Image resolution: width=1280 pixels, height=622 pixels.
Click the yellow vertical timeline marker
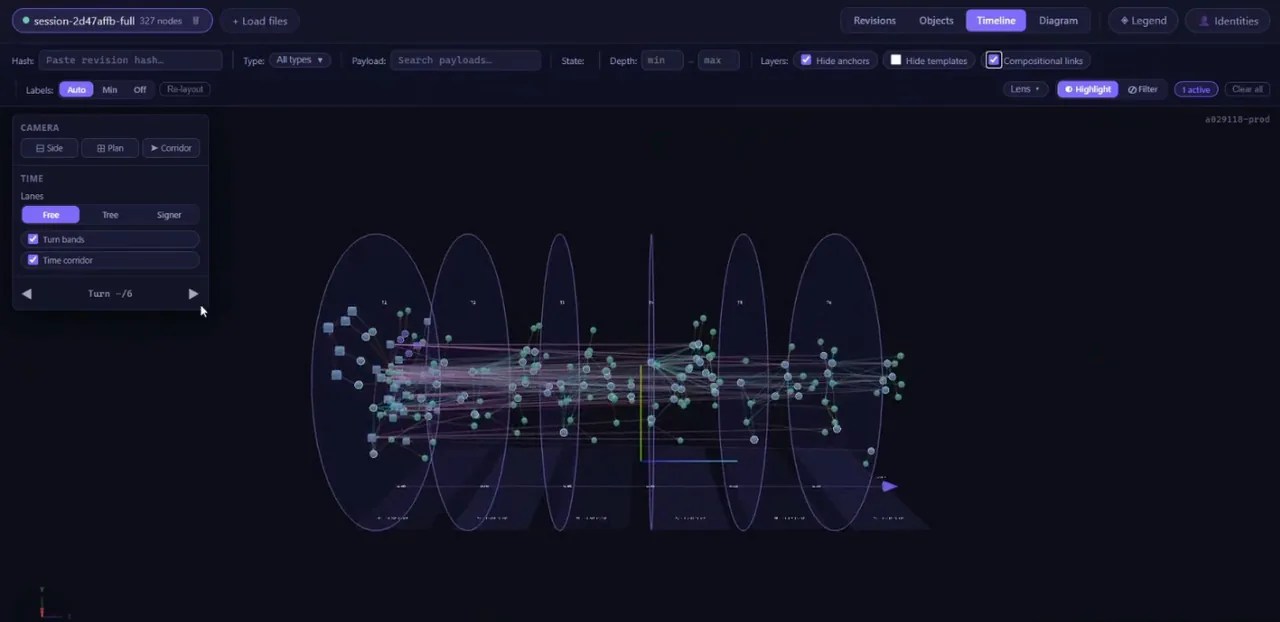[640, 412]
